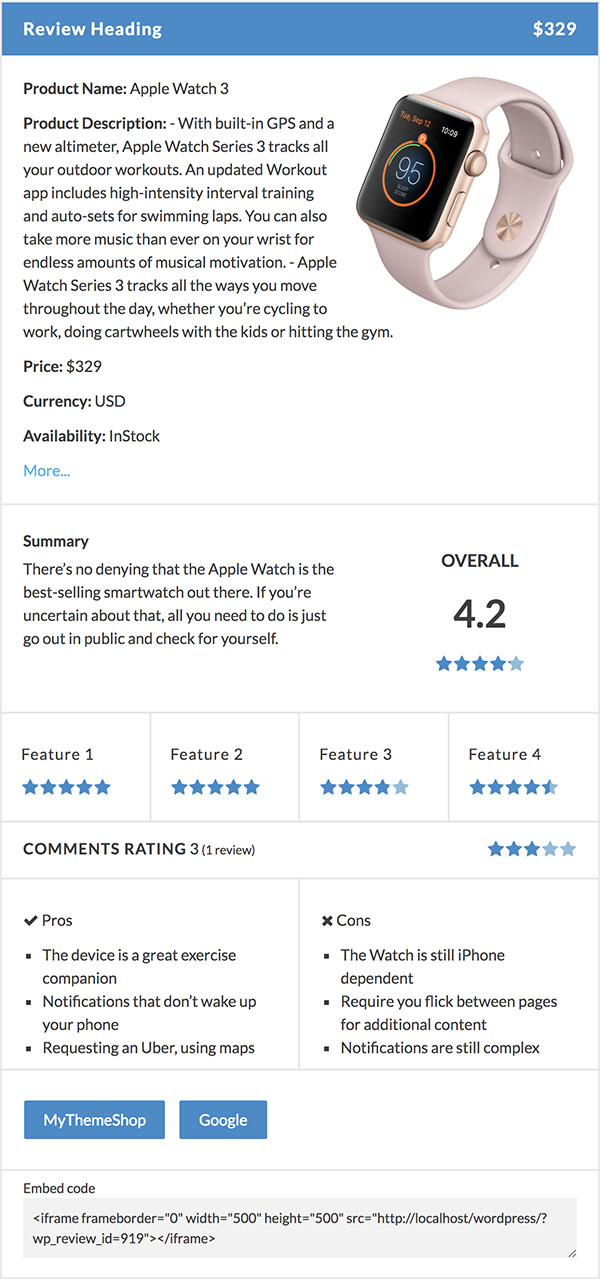Open the Google button
This screenshot has width=600, height=1279.
click(x=223, y=1119)
